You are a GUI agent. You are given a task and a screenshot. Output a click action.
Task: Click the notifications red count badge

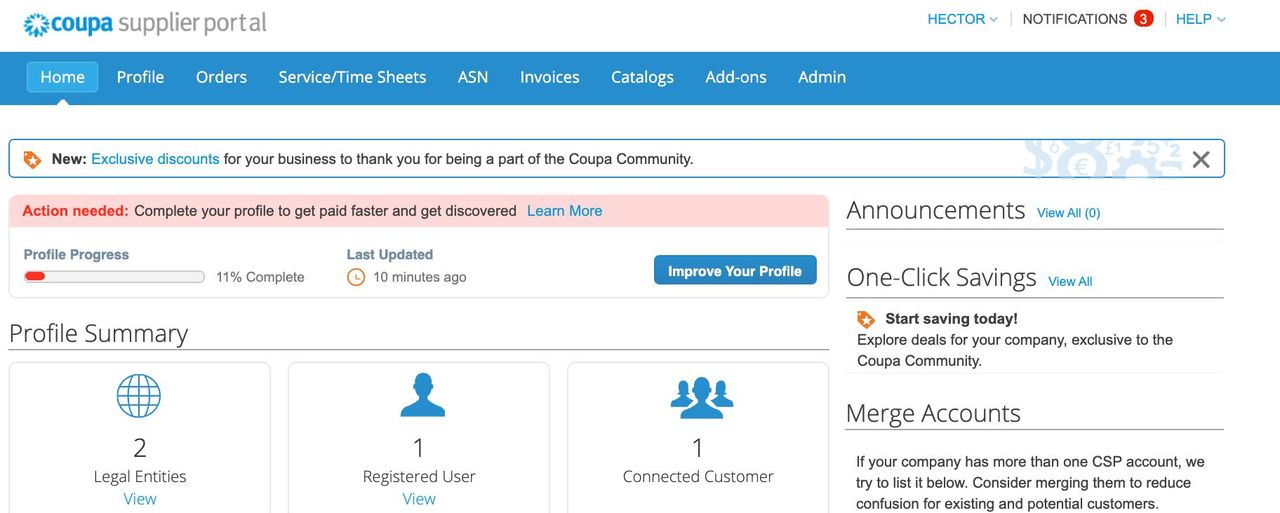[x=1143, y=19]
